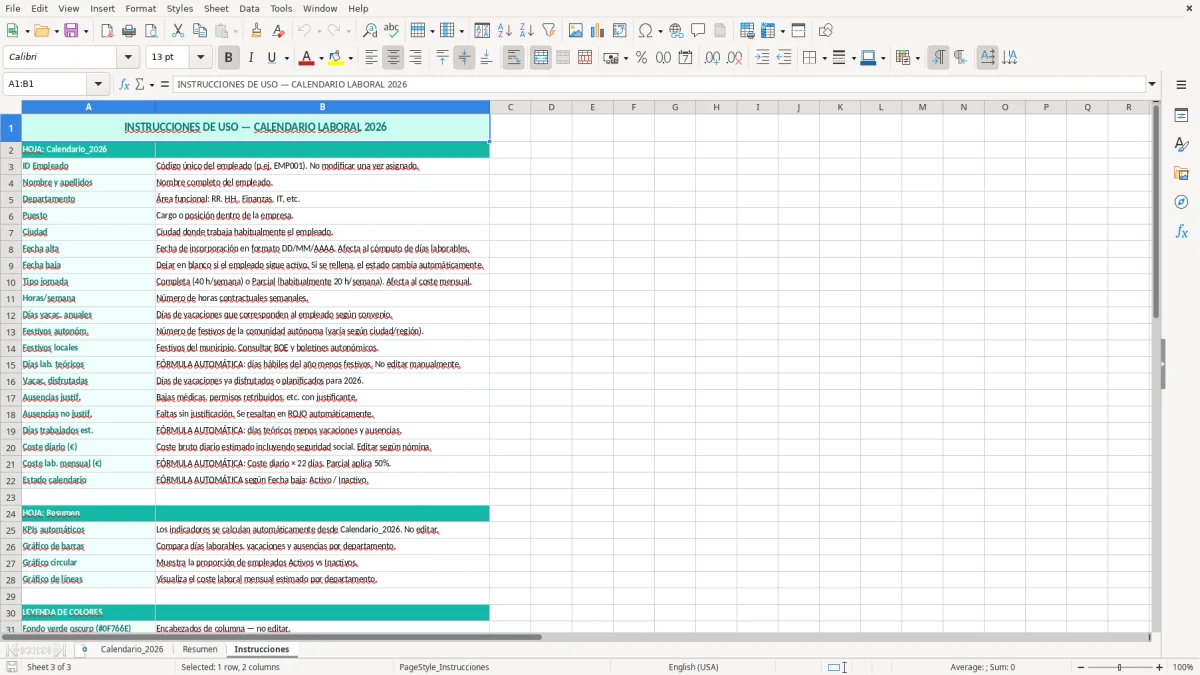The image size is (1200, 675).
Task: Expand the formula bar arrow
Action: point(1152,84)
